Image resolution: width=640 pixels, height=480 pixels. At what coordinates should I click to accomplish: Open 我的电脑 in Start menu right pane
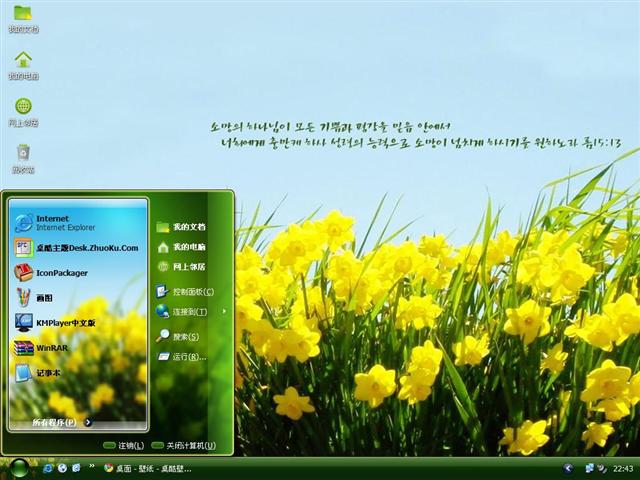pos(181,247)
